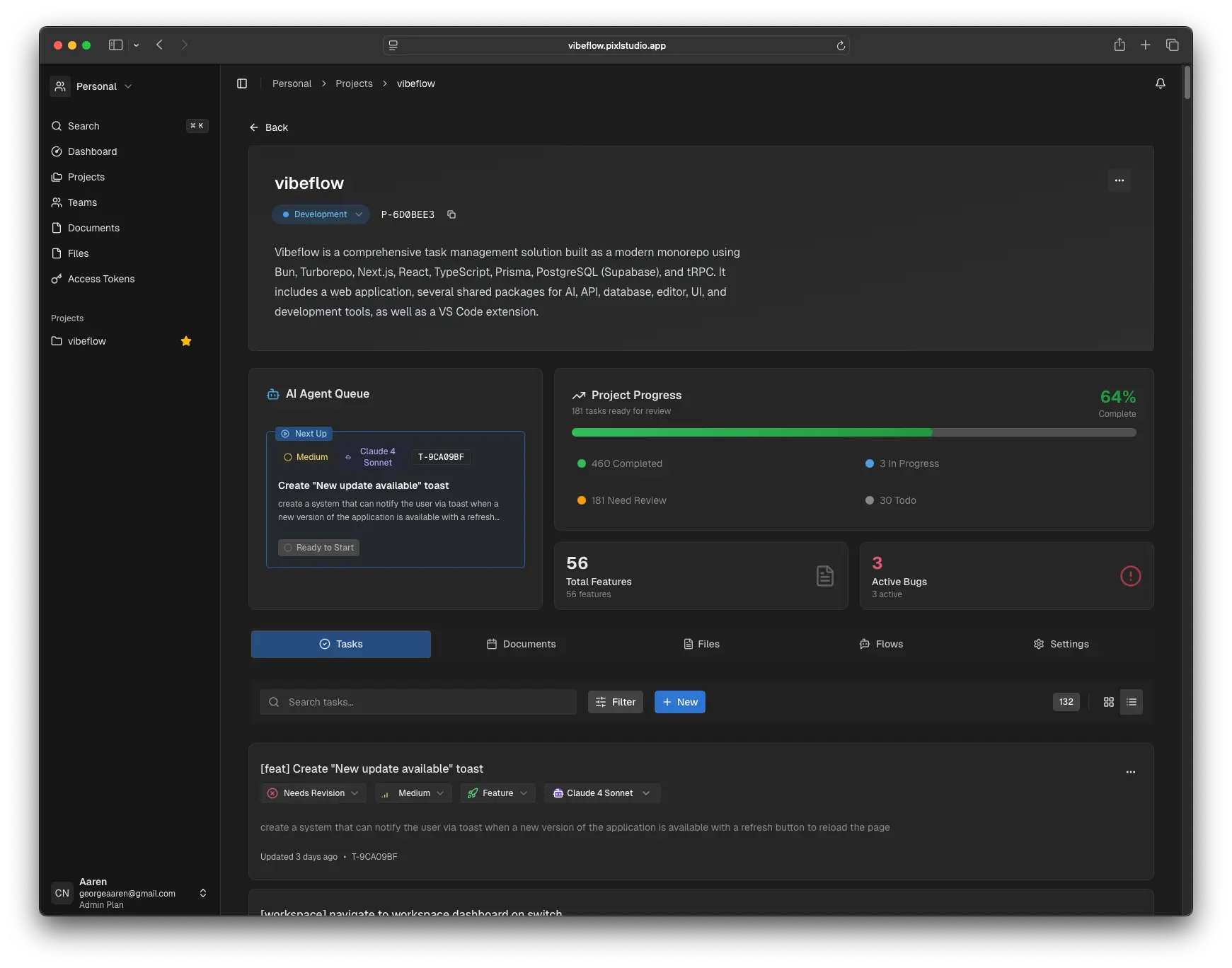Screen dimensions: 1232x968
Task: Click the AI Agent Queue robot icon
Action: [273, 394]
